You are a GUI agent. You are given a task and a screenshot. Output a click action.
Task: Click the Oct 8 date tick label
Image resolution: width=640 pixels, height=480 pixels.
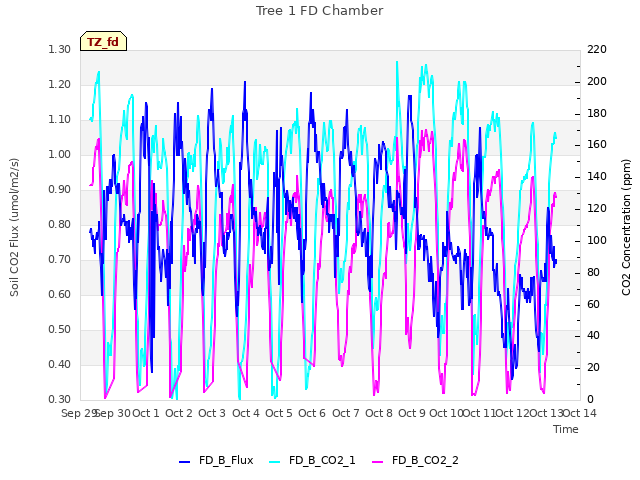(x=379, y=413)
